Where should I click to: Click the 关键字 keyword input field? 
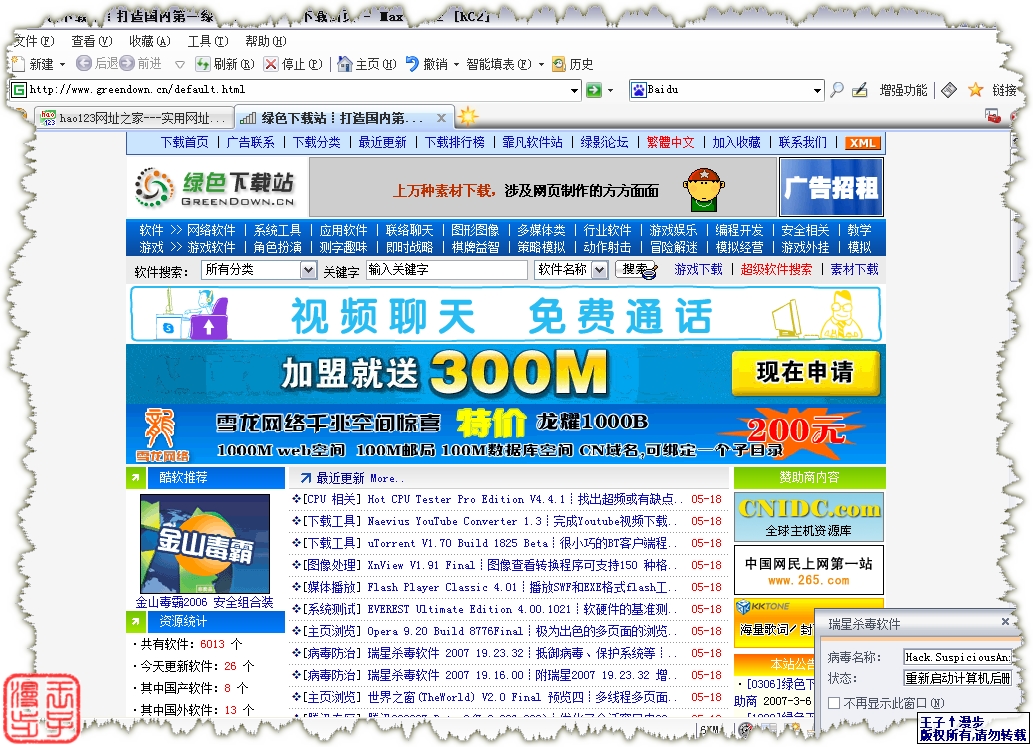coord(447,269)
